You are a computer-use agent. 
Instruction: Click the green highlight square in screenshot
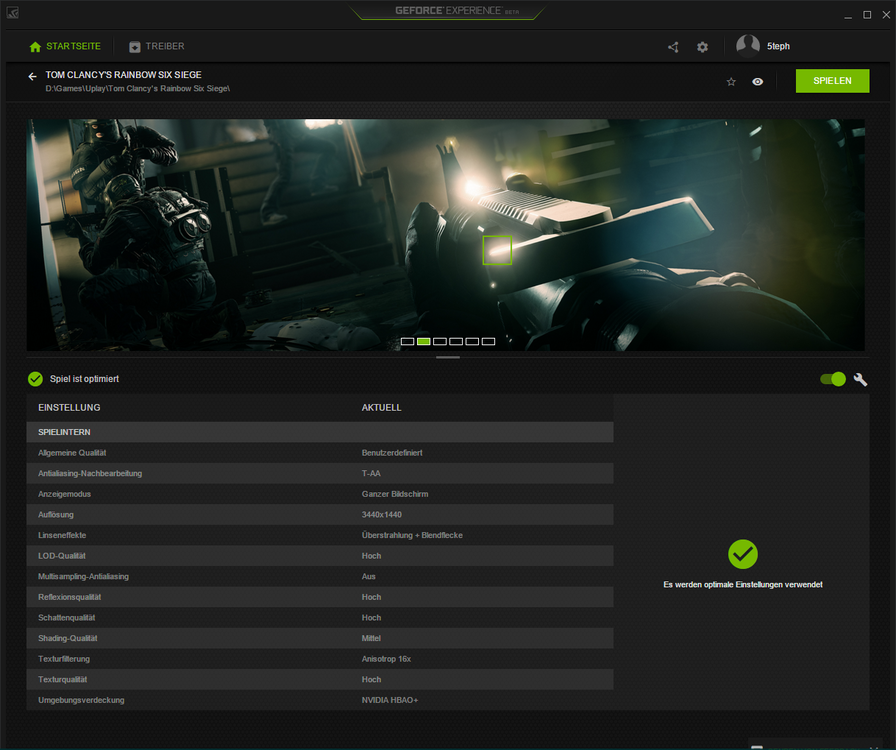(497, 250)
